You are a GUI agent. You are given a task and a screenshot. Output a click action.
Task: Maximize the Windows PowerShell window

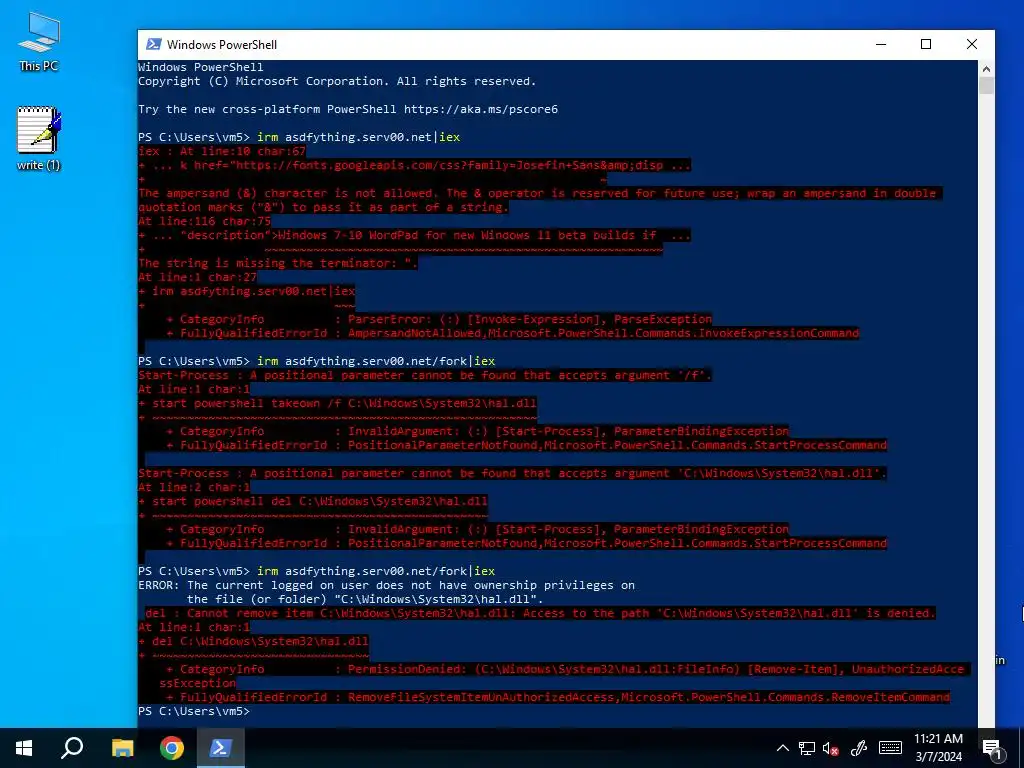pos(926,44)
